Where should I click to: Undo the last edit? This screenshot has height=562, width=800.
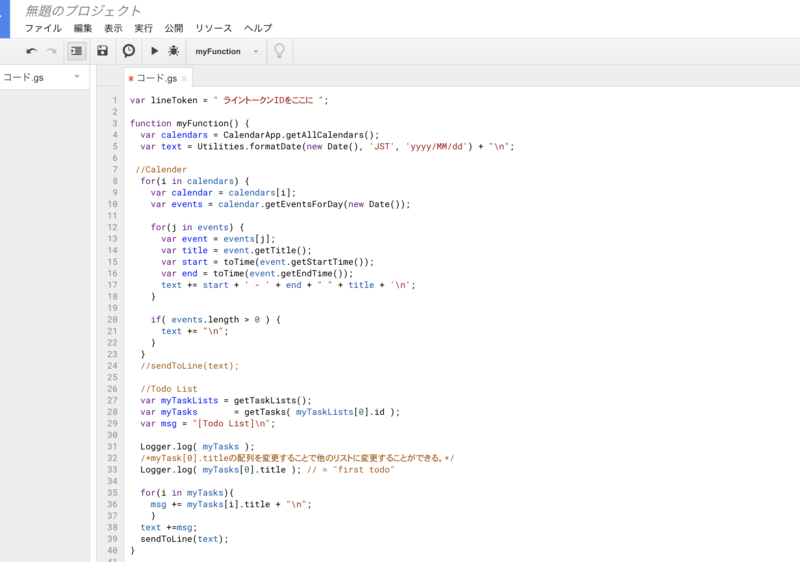pos(32,51)
